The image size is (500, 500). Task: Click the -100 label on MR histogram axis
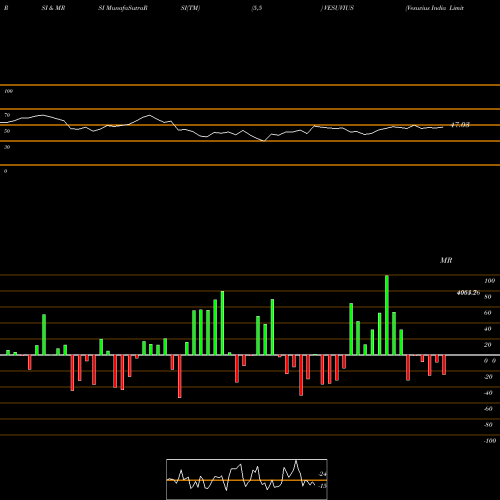click(x=490, y=441)
